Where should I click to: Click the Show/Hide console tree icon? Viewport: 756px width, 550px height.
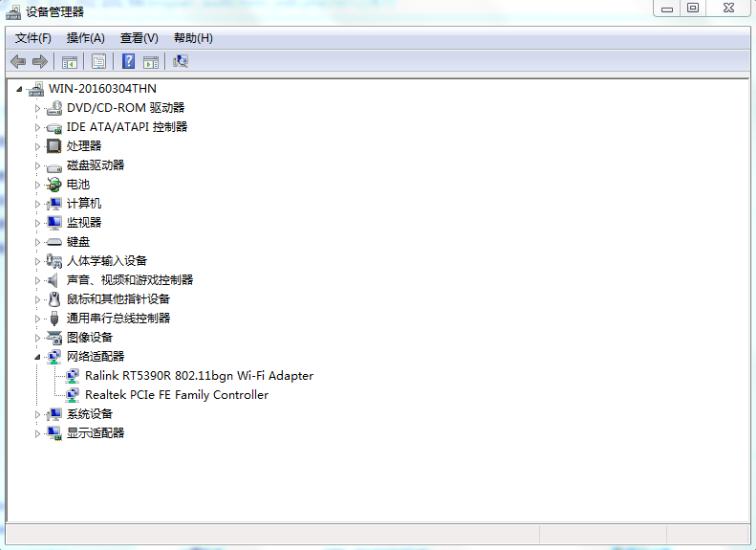[71, 61]
